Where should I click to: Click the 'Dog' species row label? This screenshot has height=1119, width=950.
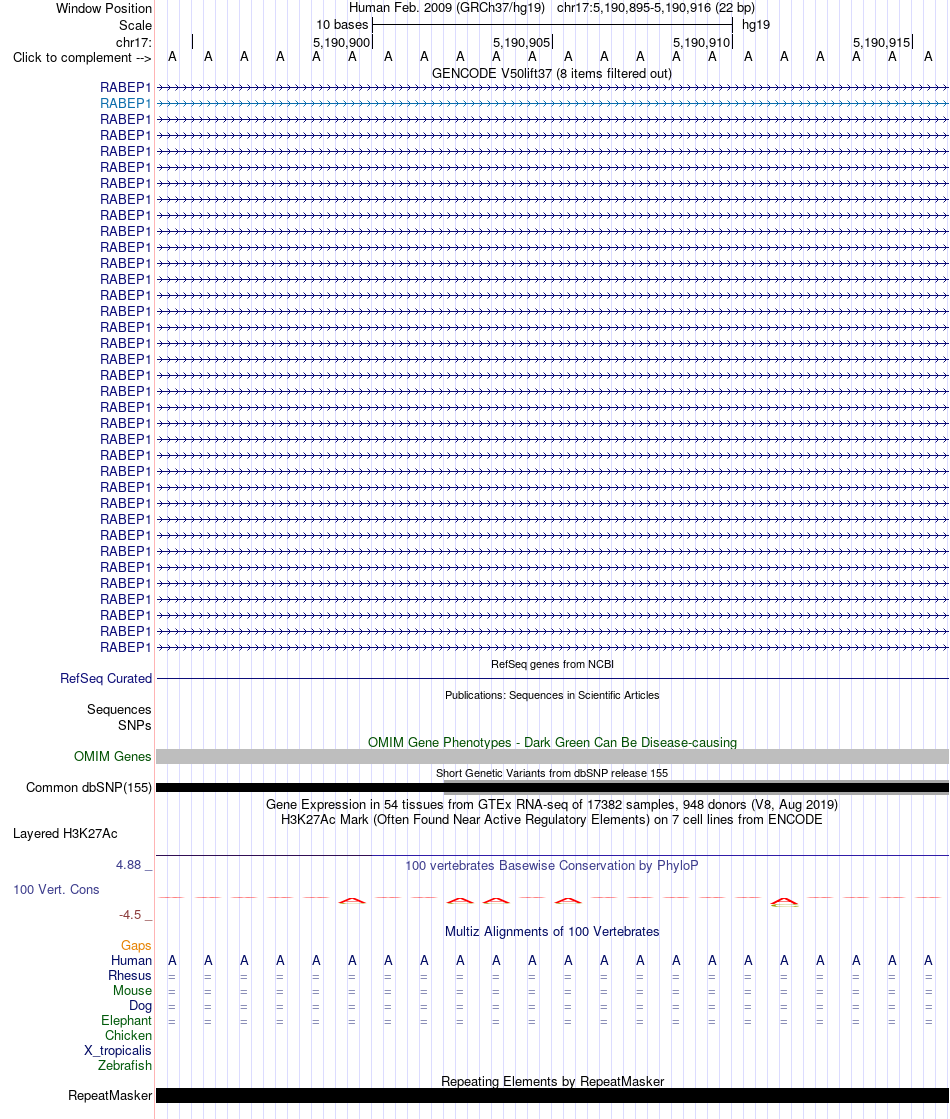141,1006
